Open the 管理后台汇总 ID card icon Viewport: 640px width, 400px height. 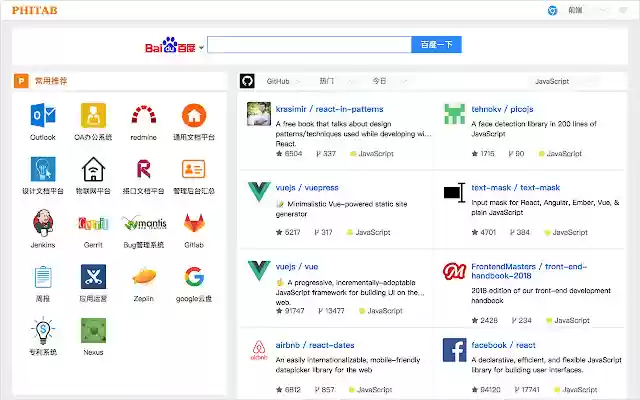[194, 169]
